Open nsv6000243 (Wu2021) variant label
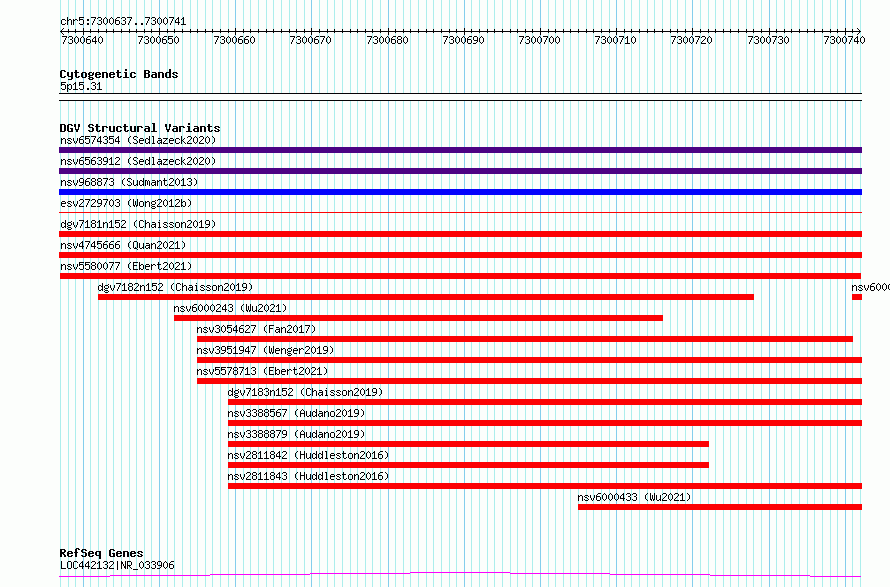This screenshot has width=890, height=587. click(x=230, y=308)
